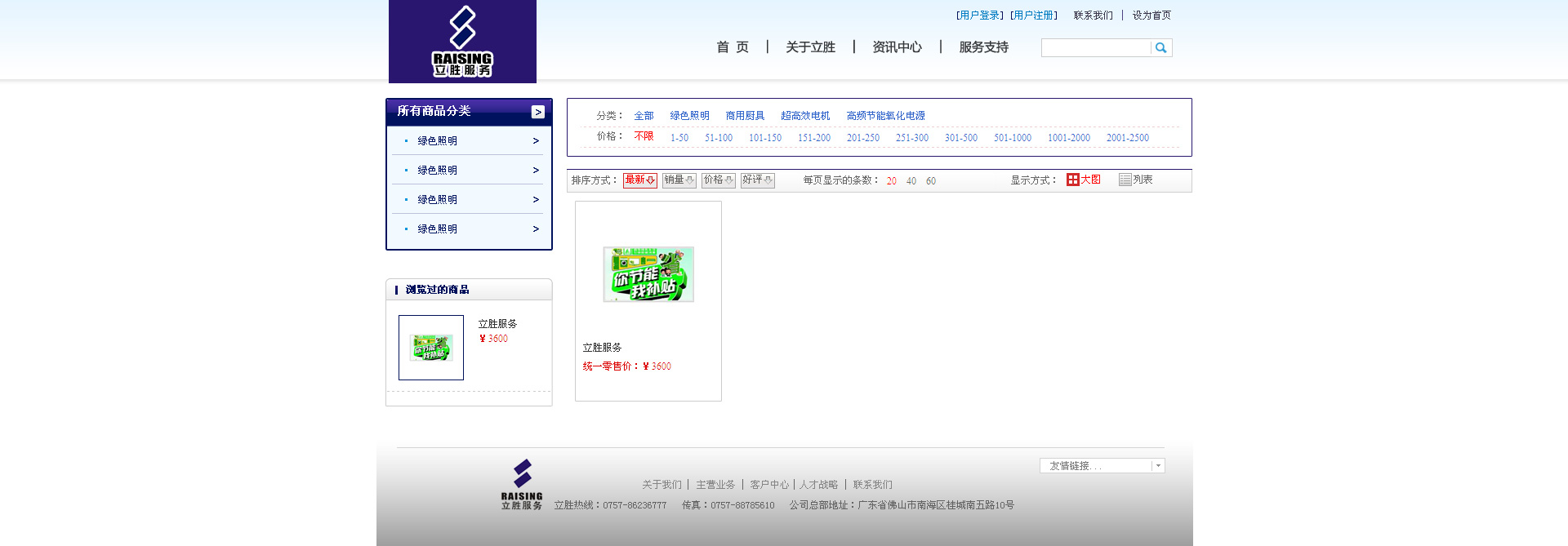Screen dimensions: 1568x546
Task: Sort products by 价格
Action: pos(718,180)
